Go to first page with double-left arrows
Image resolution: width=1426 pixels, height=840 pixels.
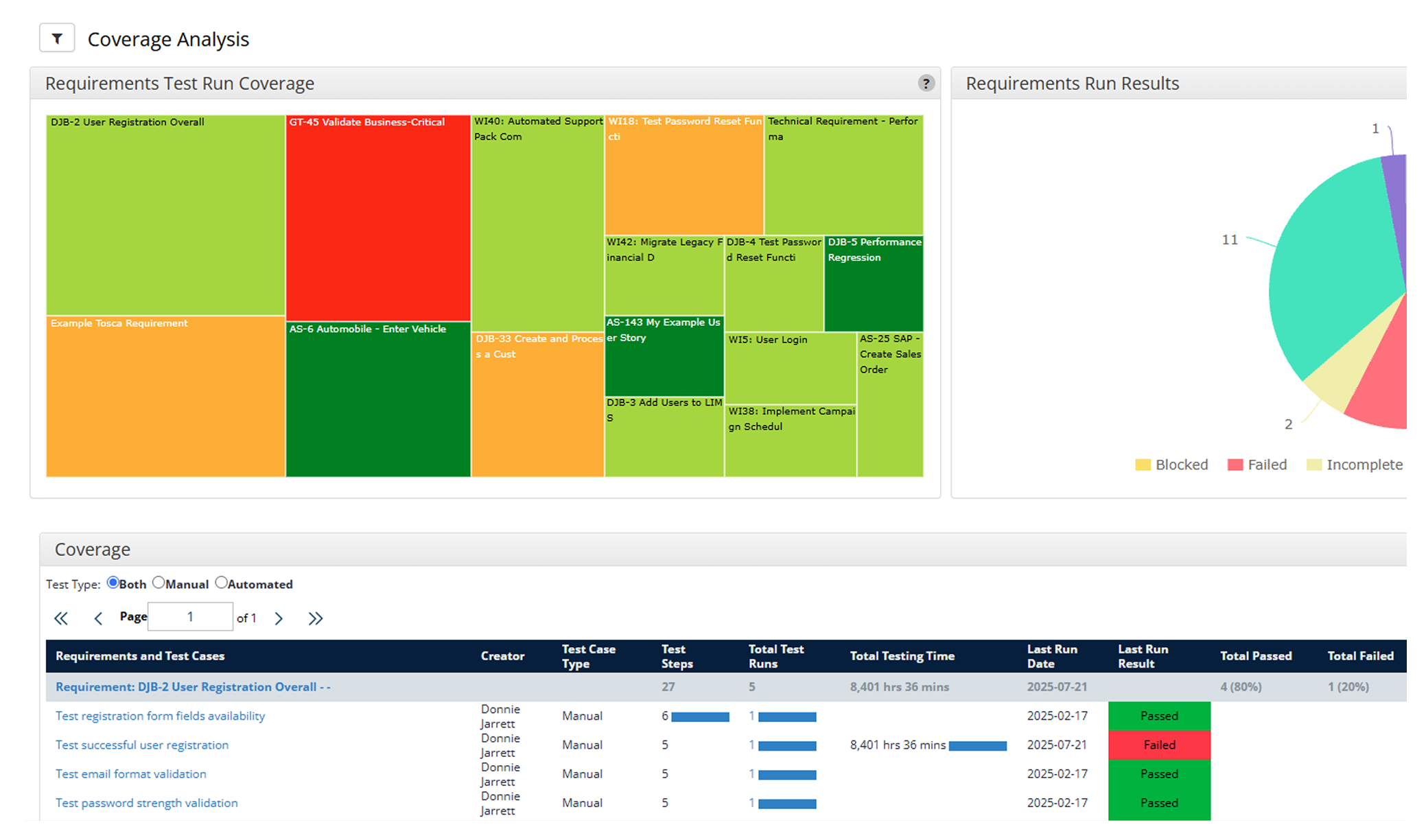tap(61, 618)
